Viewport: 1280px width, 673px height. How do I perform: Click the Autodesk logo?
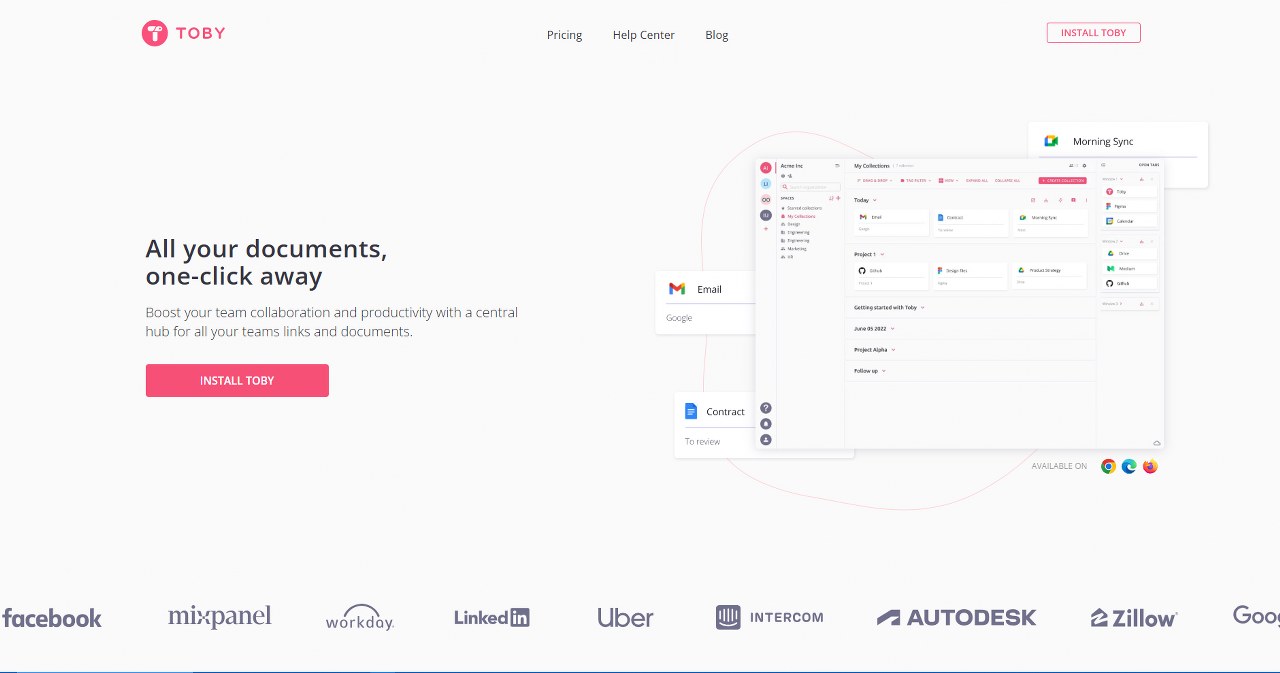(x=957, y=618)
